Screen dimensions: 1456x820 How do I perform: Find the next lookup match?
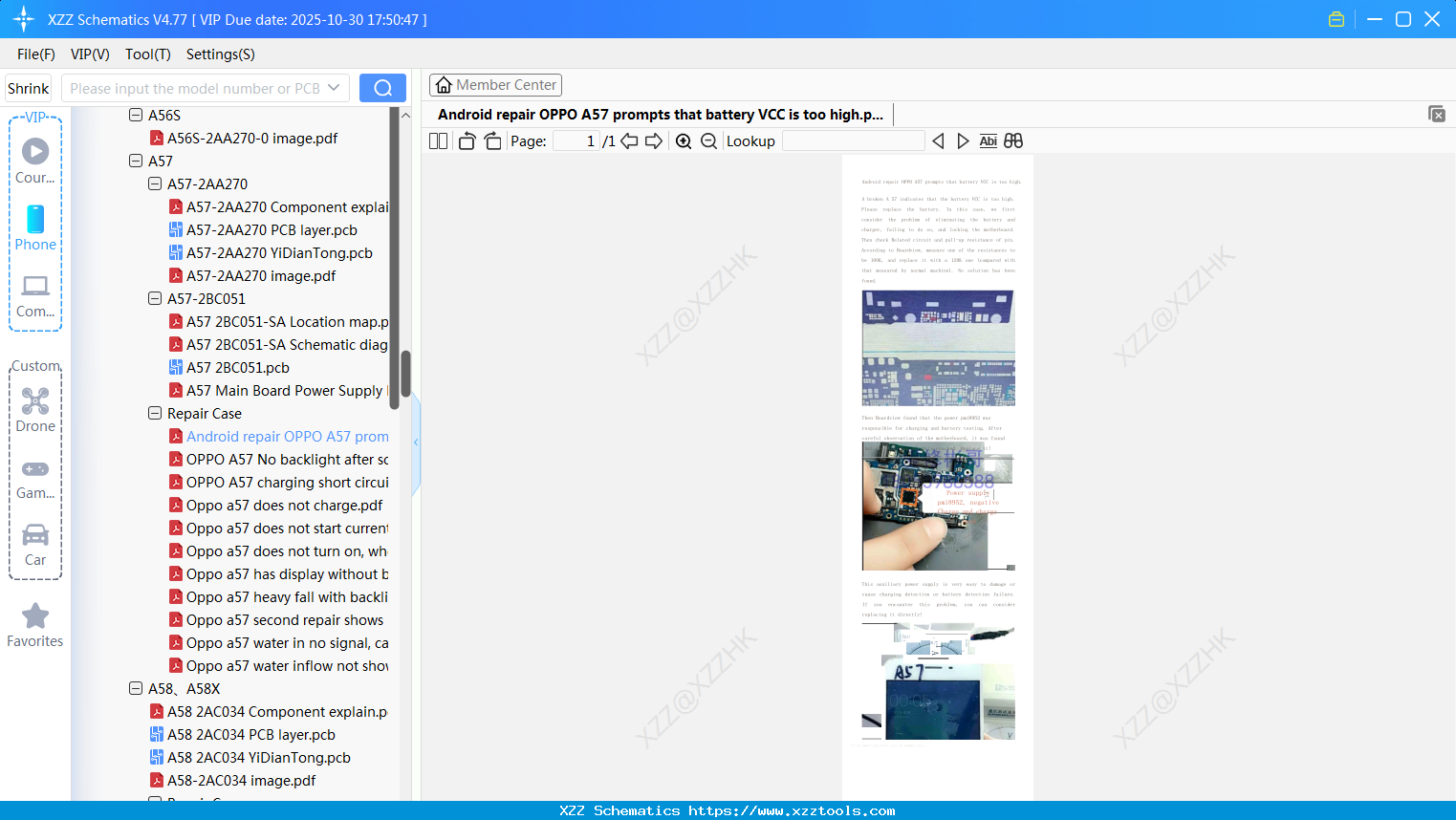coord(963,141)
